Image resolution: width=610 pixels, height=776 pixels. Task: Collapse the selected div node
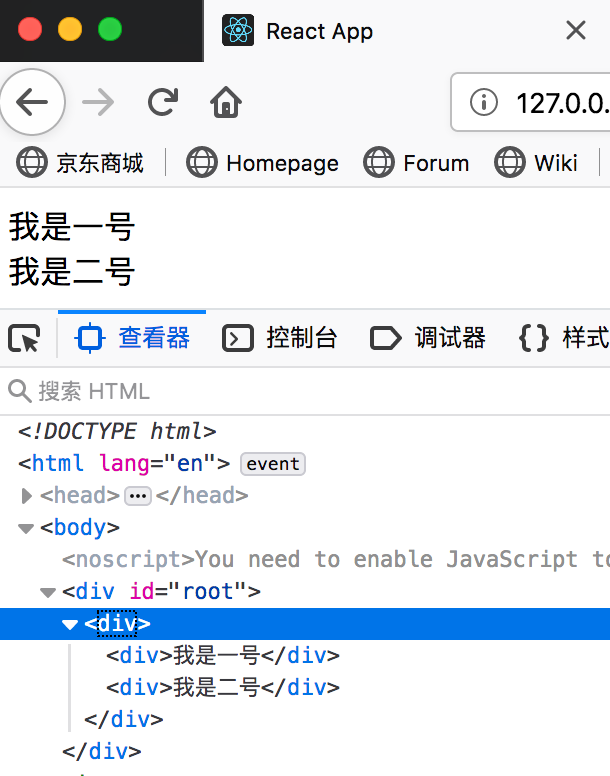pyautogui.click(x=70, y=625)
